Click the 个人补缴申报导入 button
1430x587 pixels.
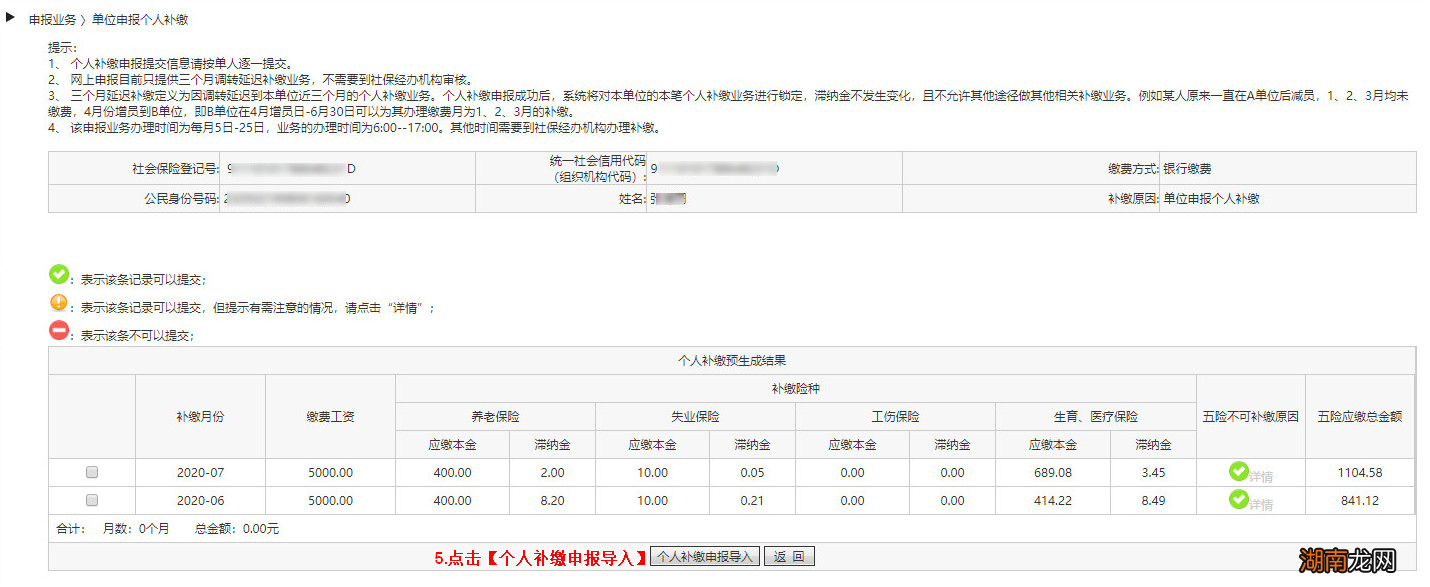pyautogui.click(x=705, y=556)
